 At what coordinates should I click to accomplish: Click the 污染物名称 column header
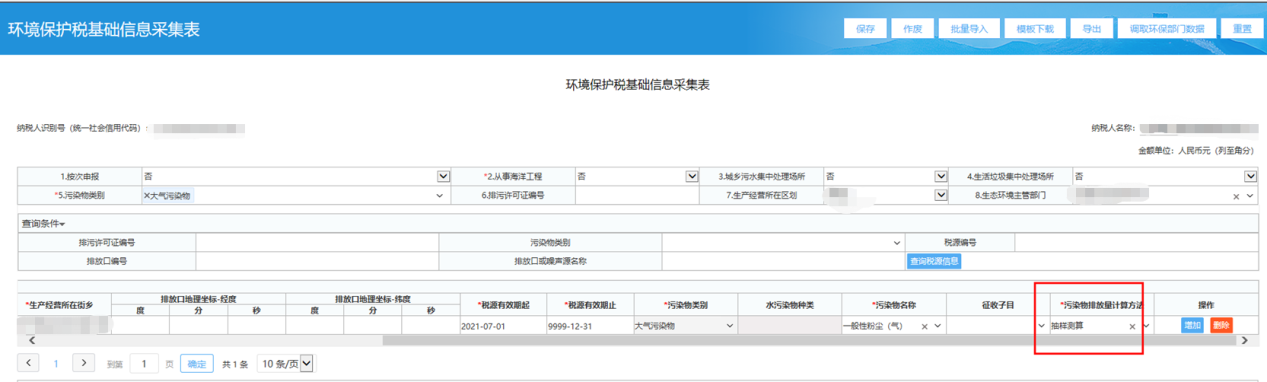click(894, 304)
